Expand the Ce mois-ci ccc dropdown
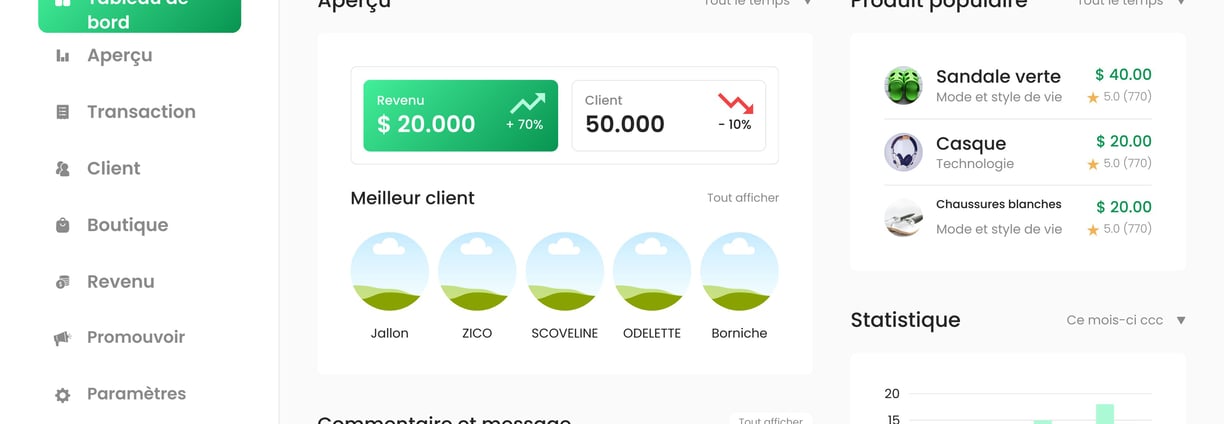This screenshot has width=1224, height=424. (x=1126, y=320)
